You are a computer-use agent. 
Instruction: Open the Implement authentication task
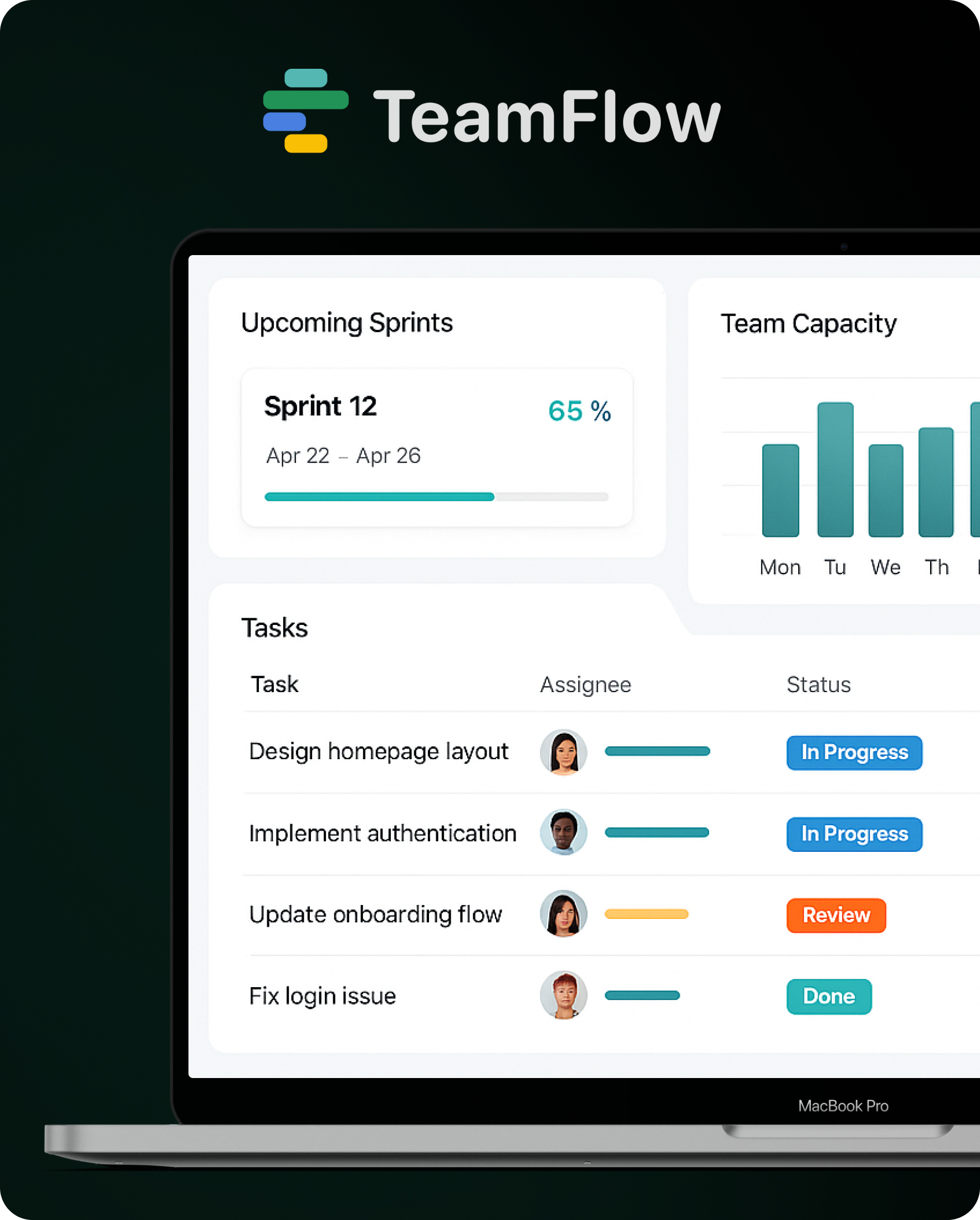[x=383, y=833]
